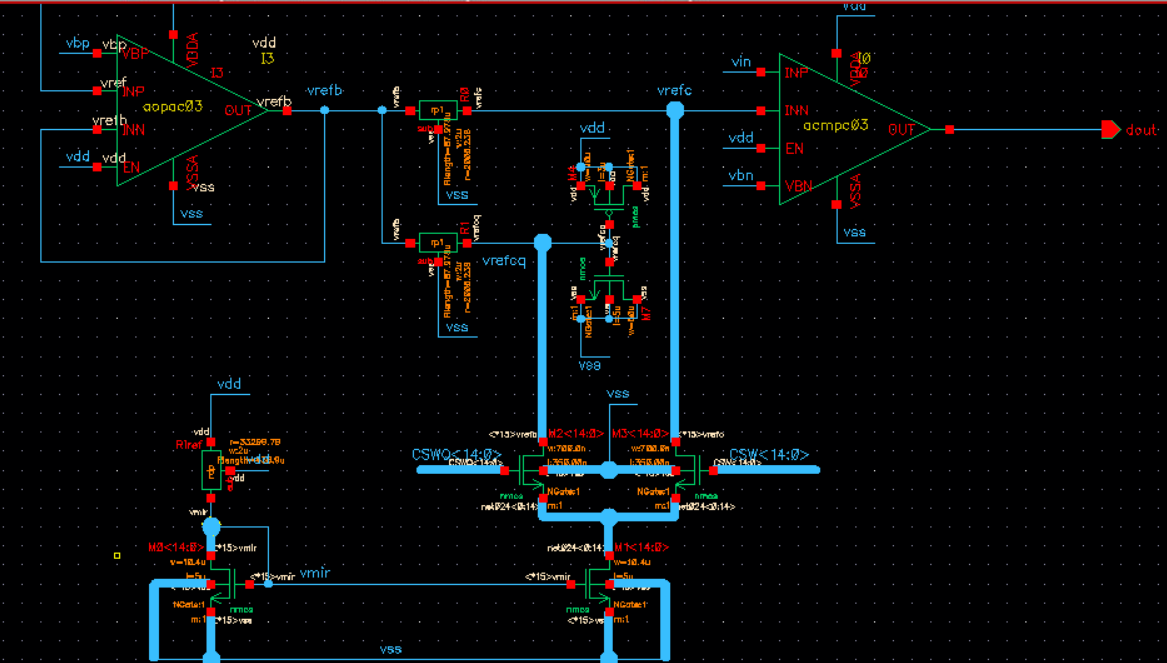Select the dout pin name text

click(1142, 130)
